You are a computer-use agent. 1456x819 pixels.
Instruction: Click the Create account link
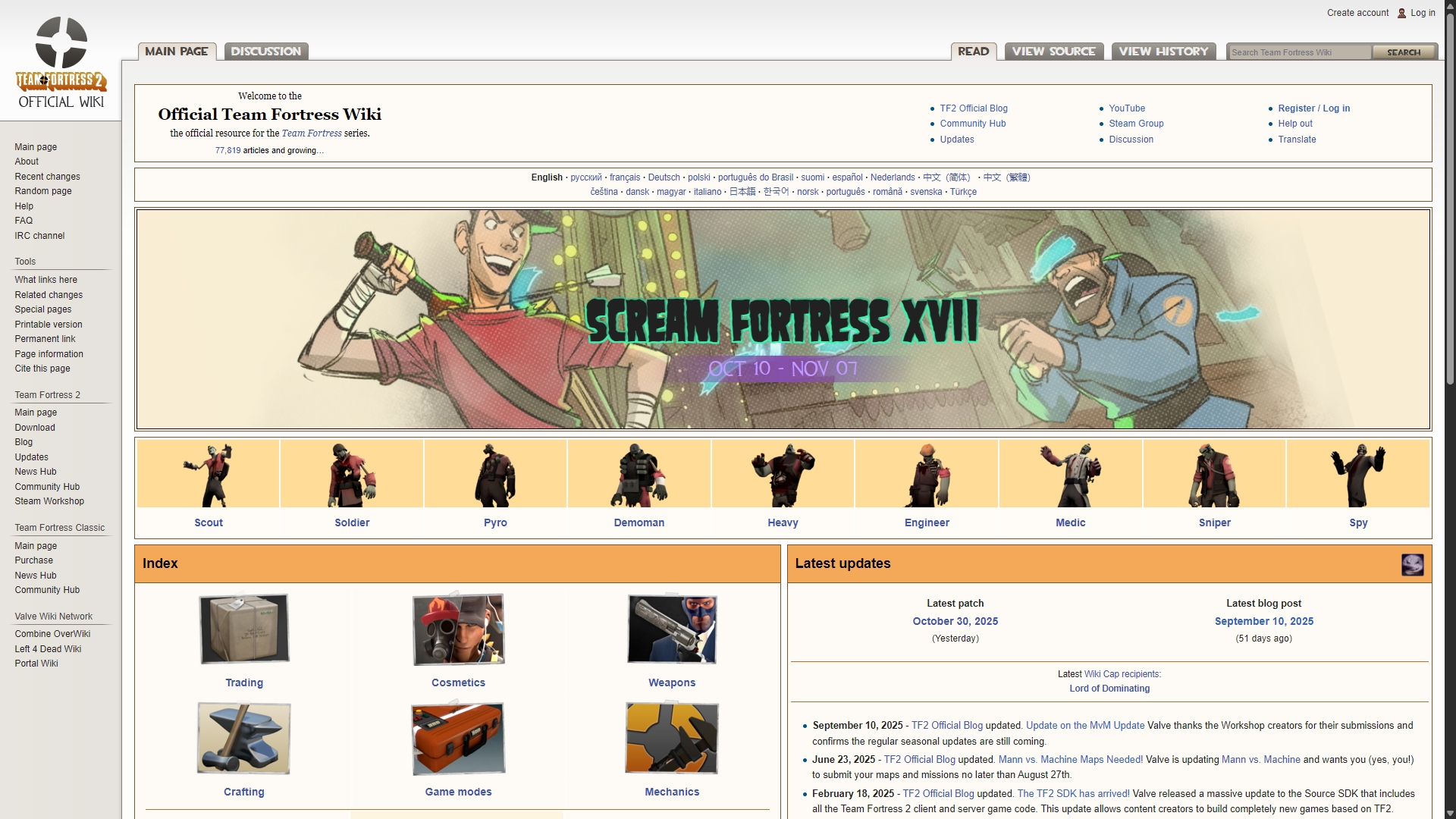1357,13
